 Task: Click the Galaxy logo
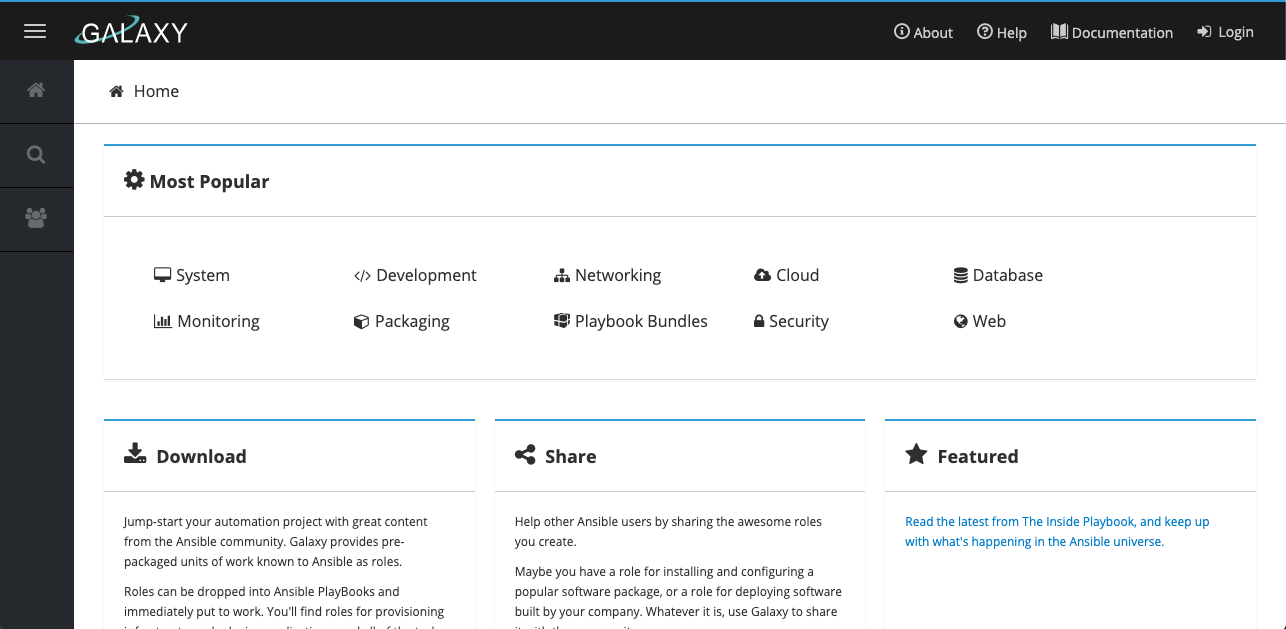click(131, 32)
